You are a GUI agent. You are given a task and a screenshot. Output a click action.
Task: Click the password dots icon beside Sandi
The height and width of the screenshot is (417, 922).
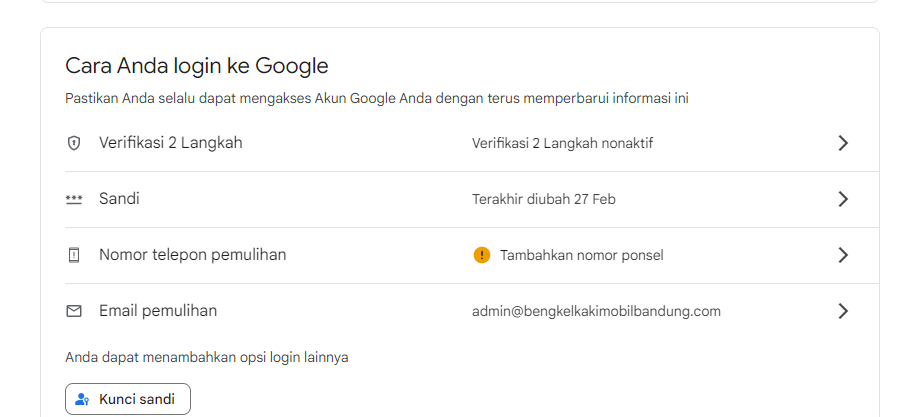[x=74, y=199]
